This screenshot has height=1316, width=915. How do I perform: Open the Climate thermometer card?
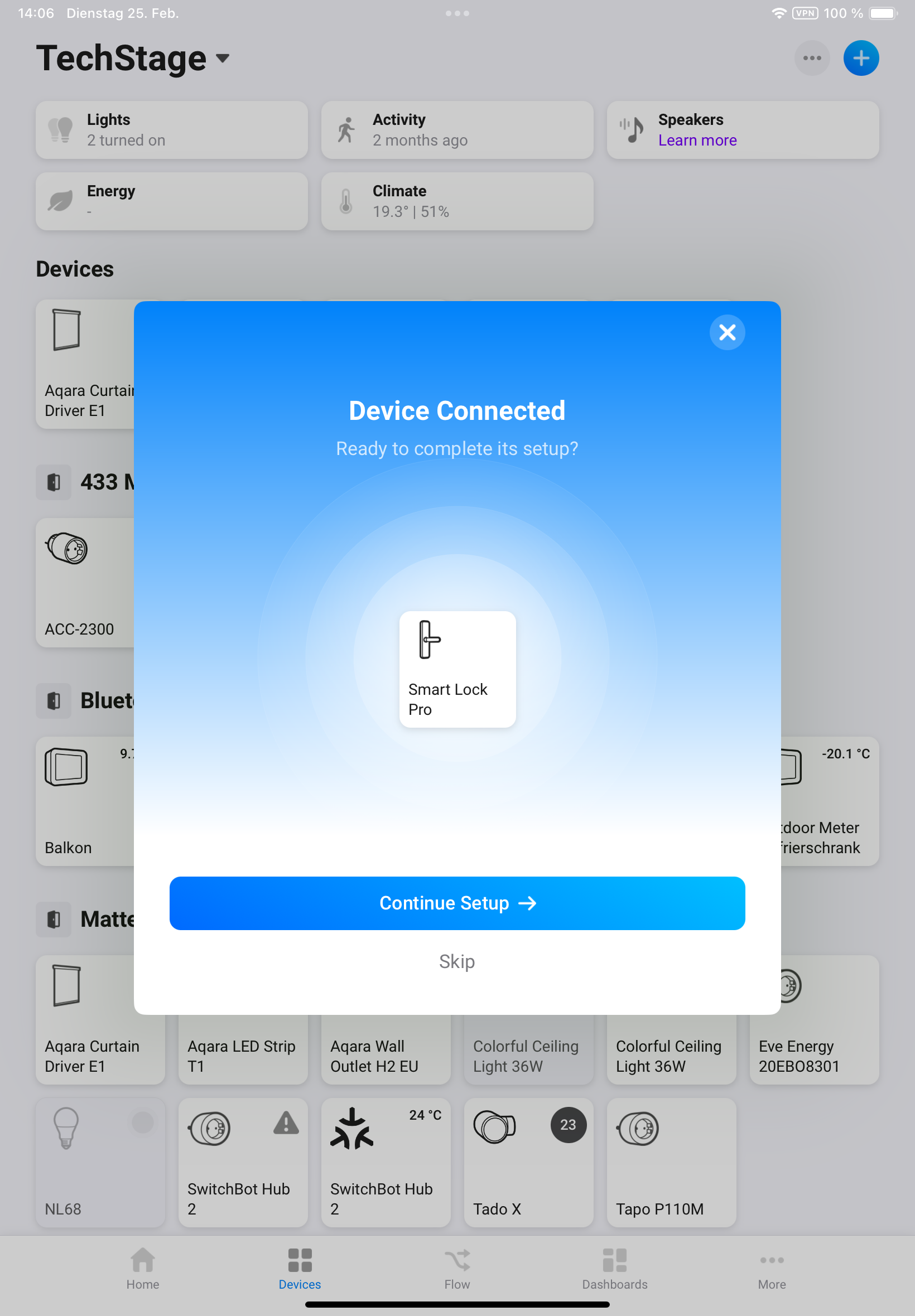click(457, 202)
